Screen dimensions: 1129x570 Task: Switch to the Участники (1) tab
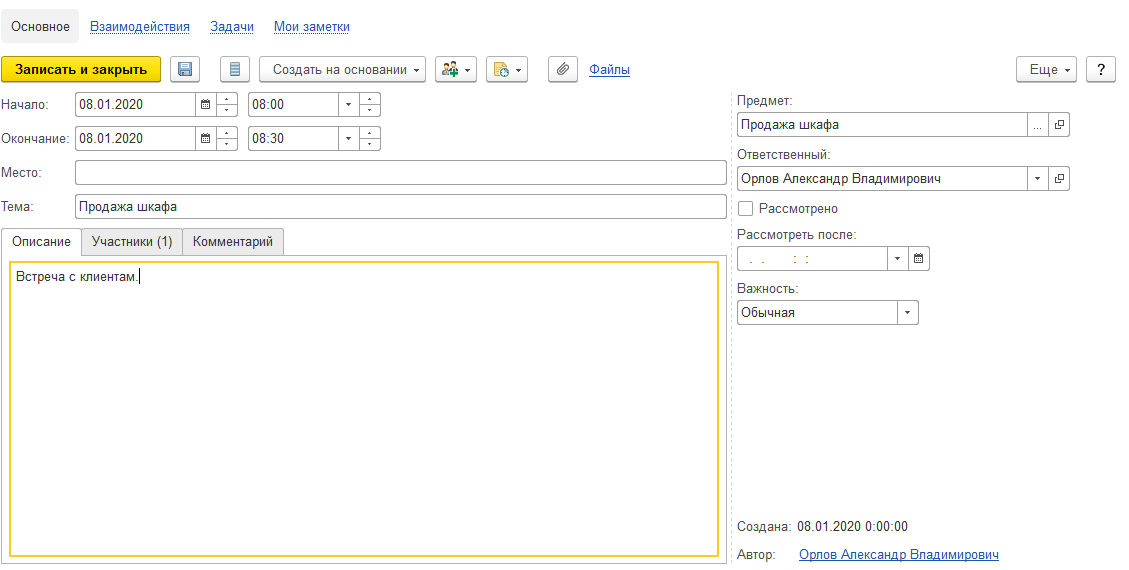pyautogui.click(x=132, y=242)
